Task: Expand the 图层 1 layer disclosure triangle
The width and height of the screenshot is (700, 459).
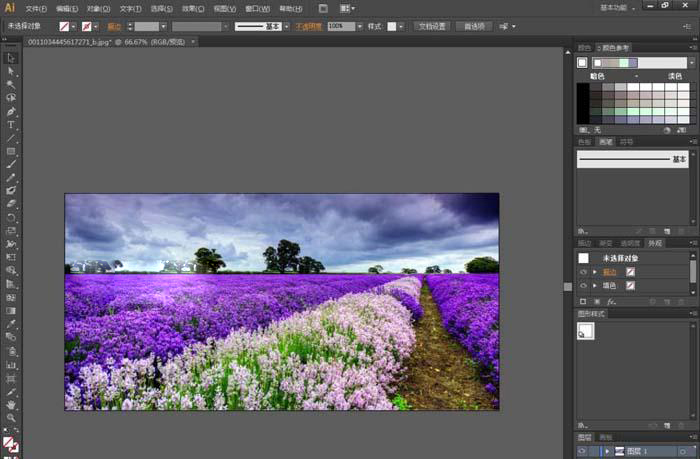Action: (x=606, y=452)
